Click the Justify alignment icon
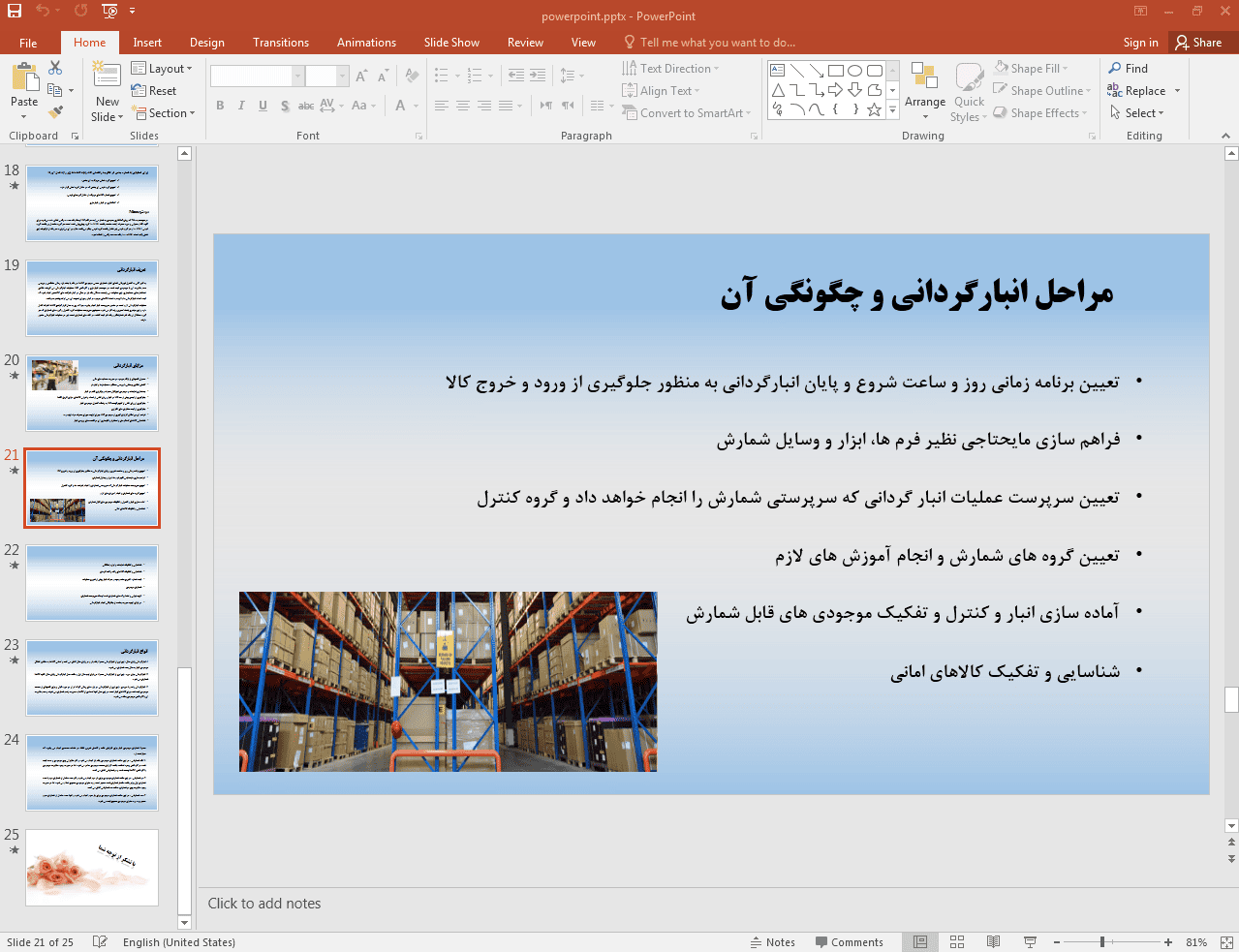 click(x=506, y=106)
